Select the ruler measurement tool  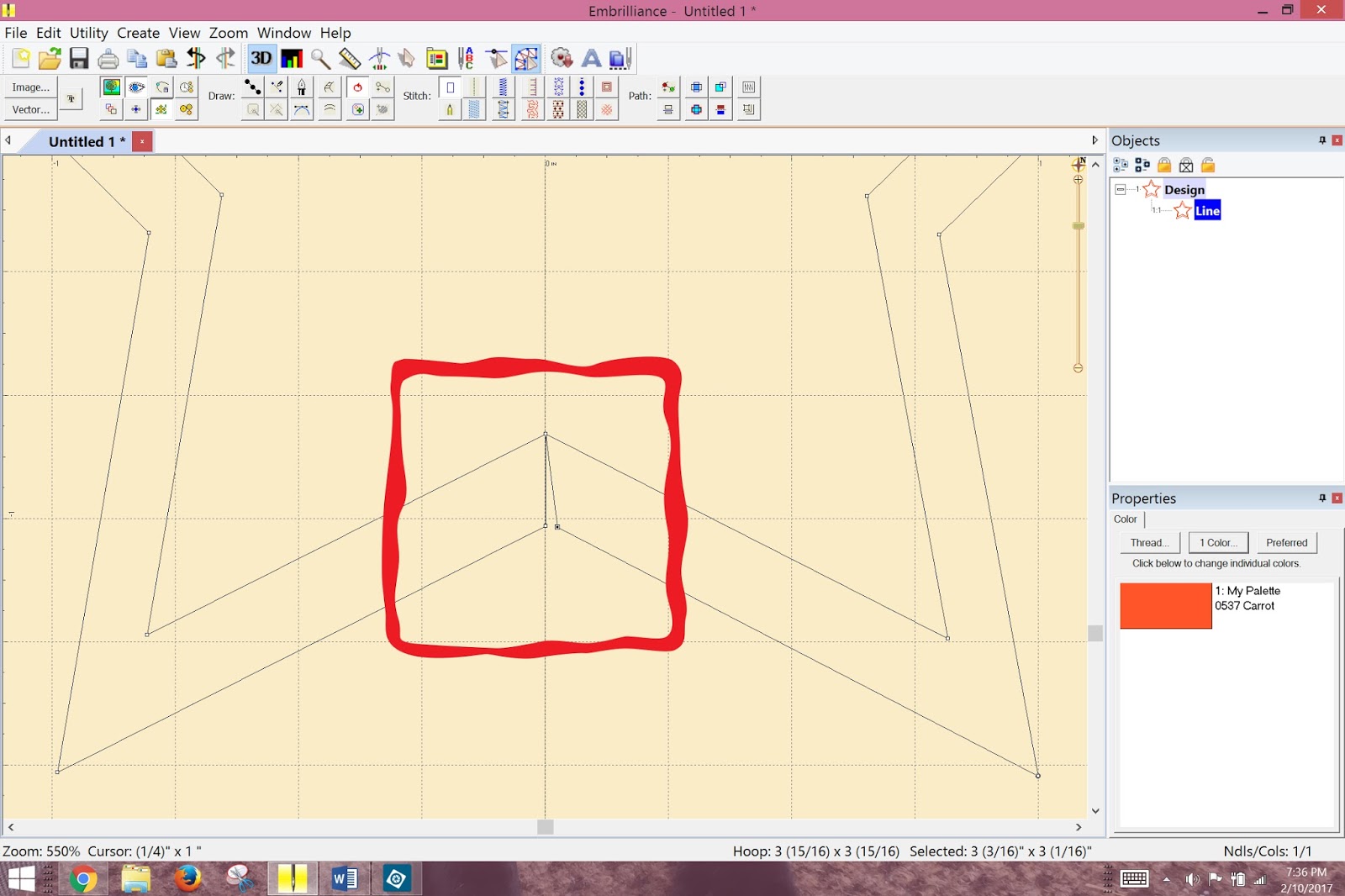click(x=350, y=58)
